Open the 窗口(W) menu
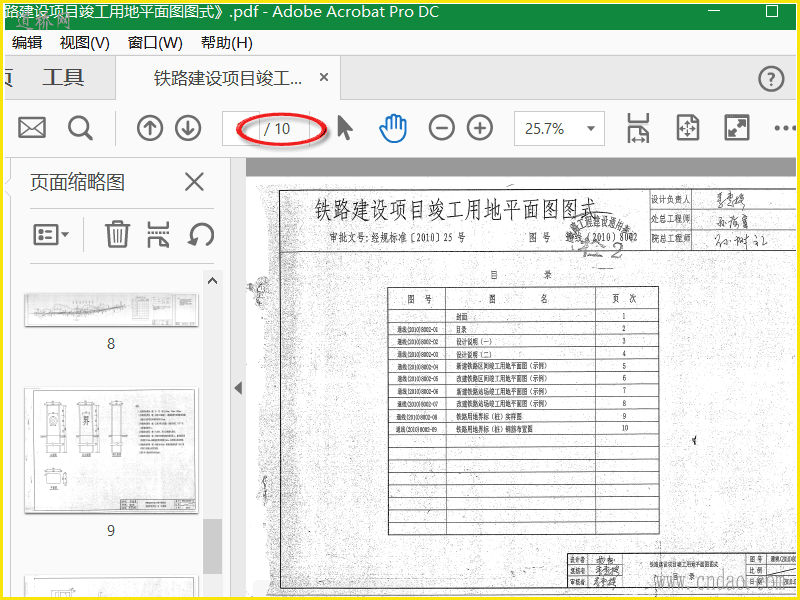Viewport: 800px width, 600px height. click(155, 43)
